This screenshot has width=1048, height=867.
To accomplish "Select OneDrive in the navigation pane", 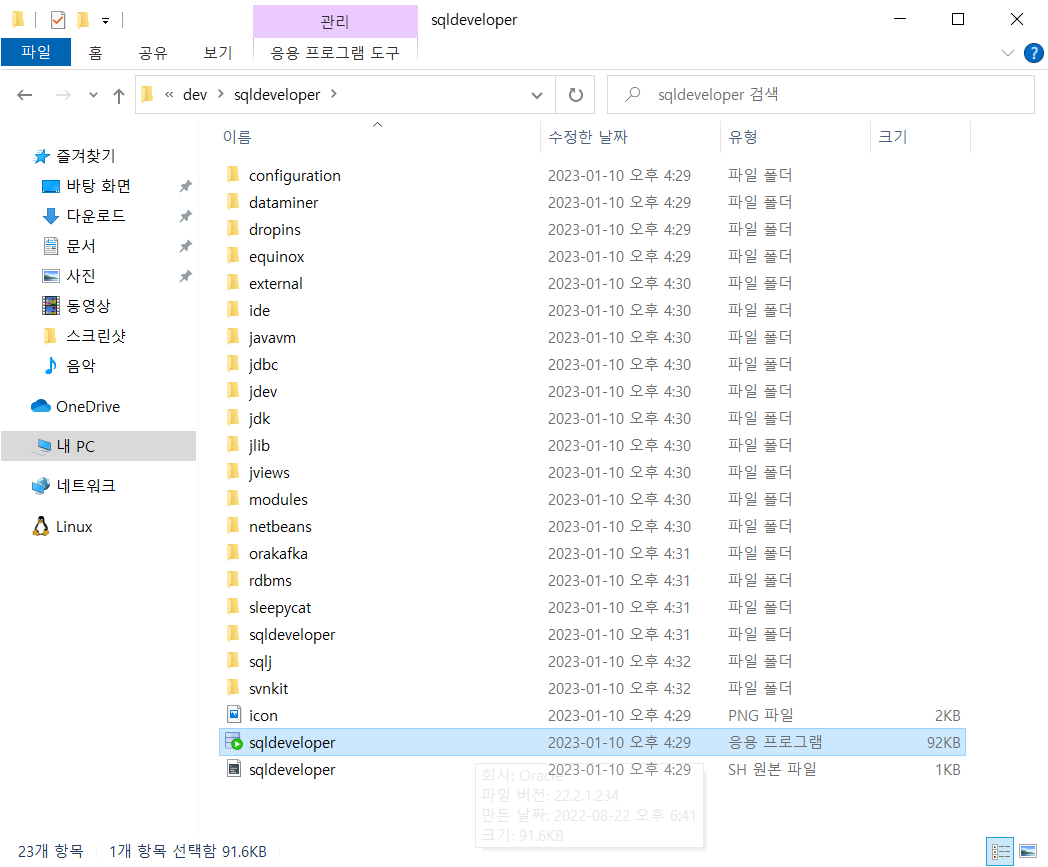I will tap(88, 406).
